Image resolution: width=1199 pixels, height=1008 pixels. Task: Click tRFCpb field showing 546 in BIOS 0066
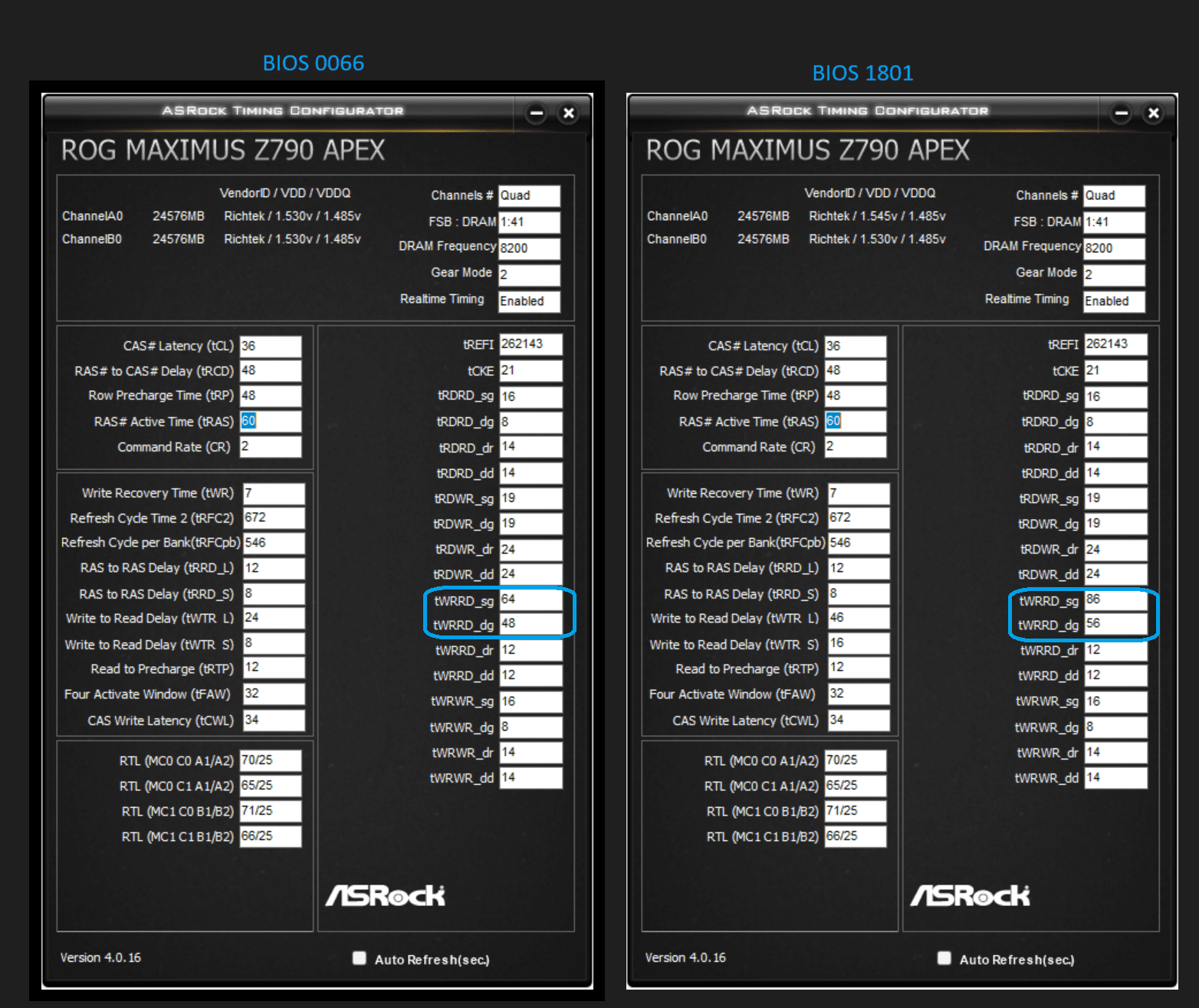274,543
